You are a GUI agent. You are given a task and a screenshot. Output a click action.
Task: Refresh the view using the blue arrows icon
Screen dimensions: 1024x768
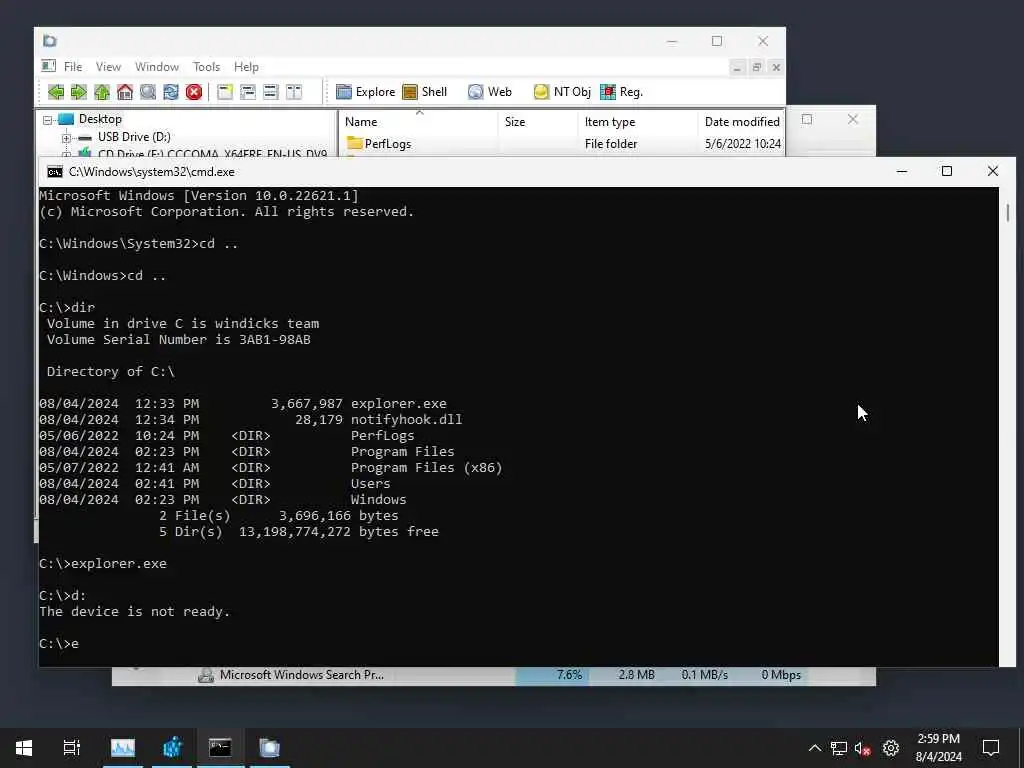pos(170,92)
